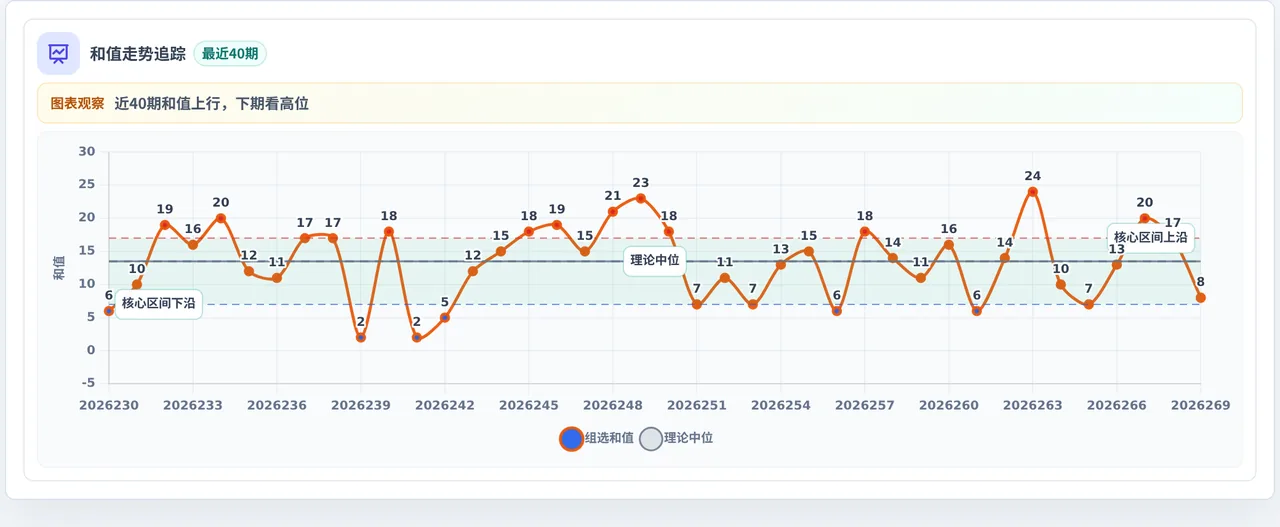Select the value 11 point above 2026236
1280x527 pixels.
coord(277,278)
